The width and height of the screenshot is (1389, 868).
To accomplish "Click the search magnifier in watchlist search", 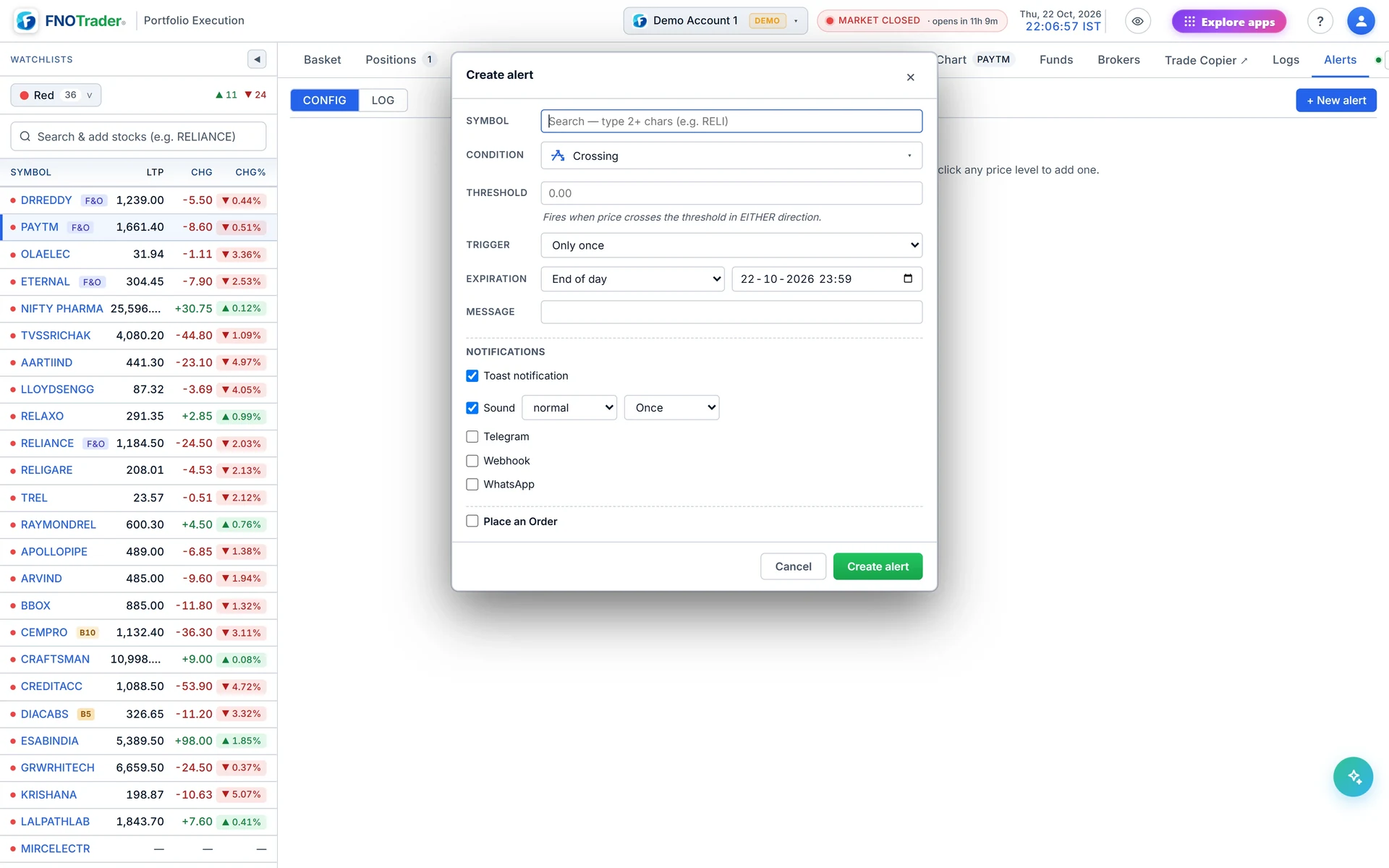I will [25, 137].
